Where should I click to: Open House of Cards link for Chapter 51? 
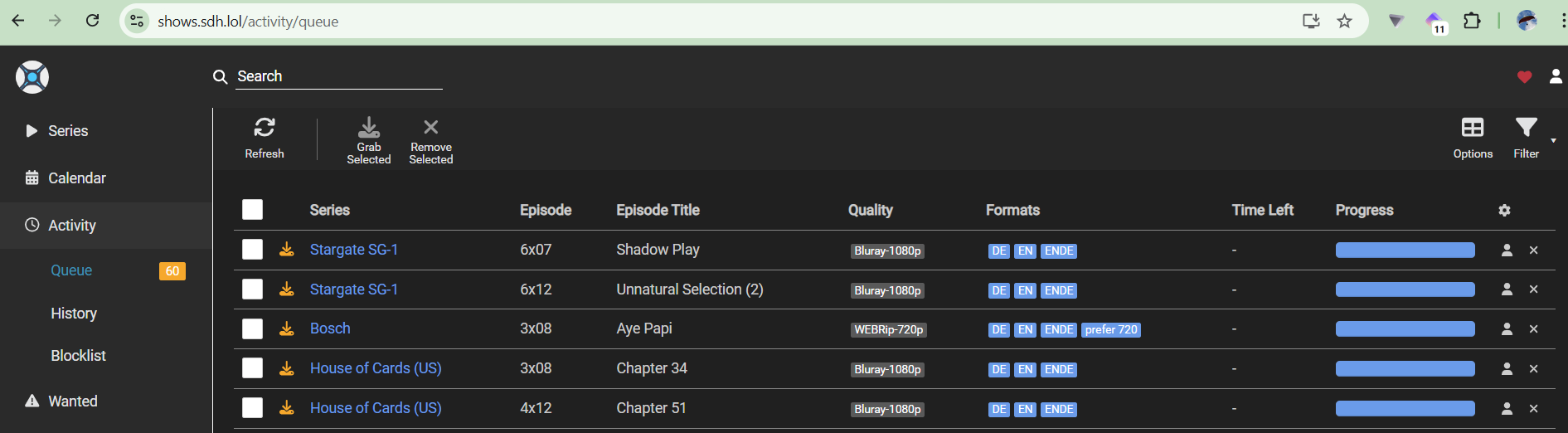(x=376, y=408)
